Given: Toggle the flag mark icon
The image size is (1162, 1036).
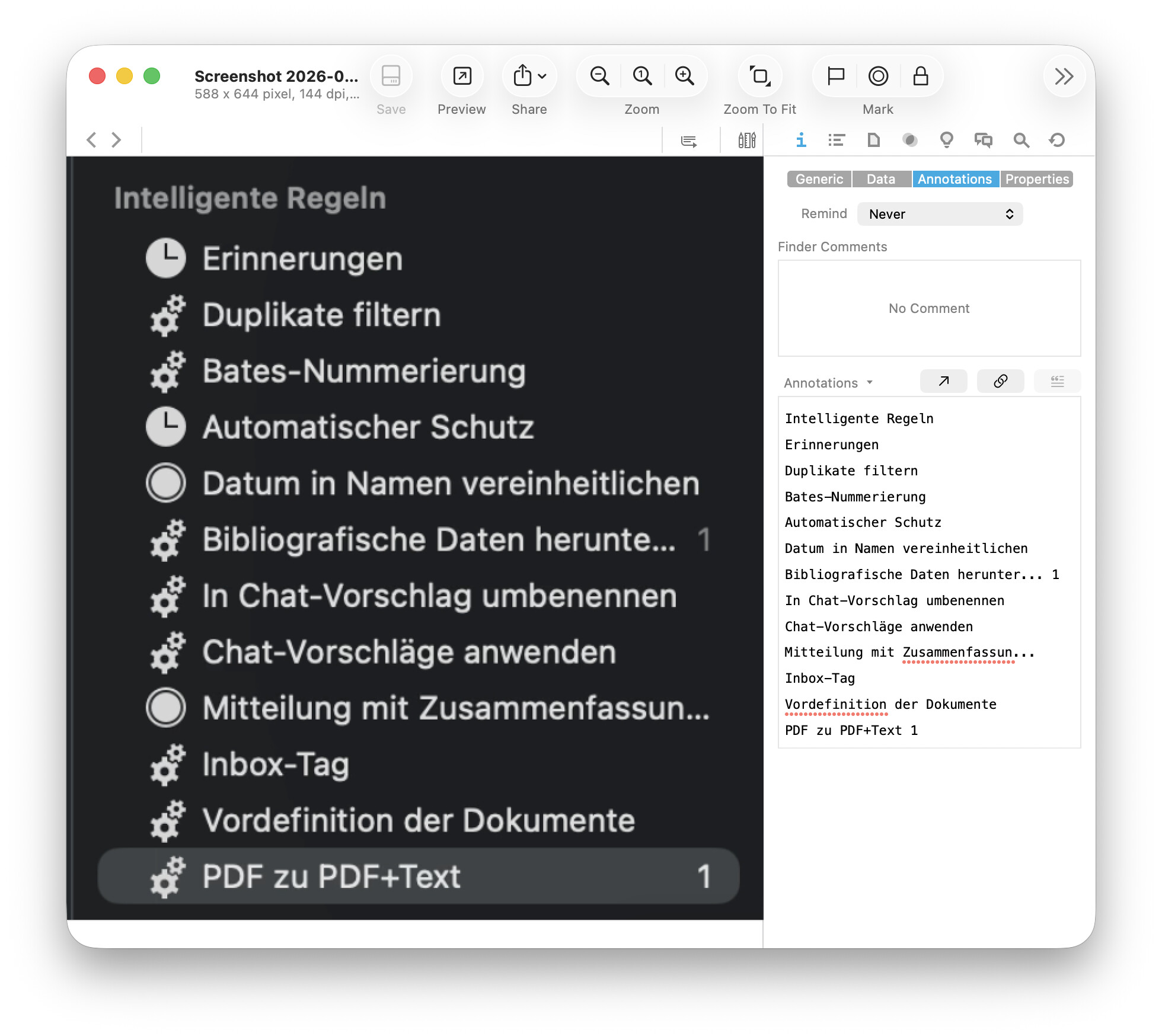Looking at the screenshot, I should click(835, 76).
